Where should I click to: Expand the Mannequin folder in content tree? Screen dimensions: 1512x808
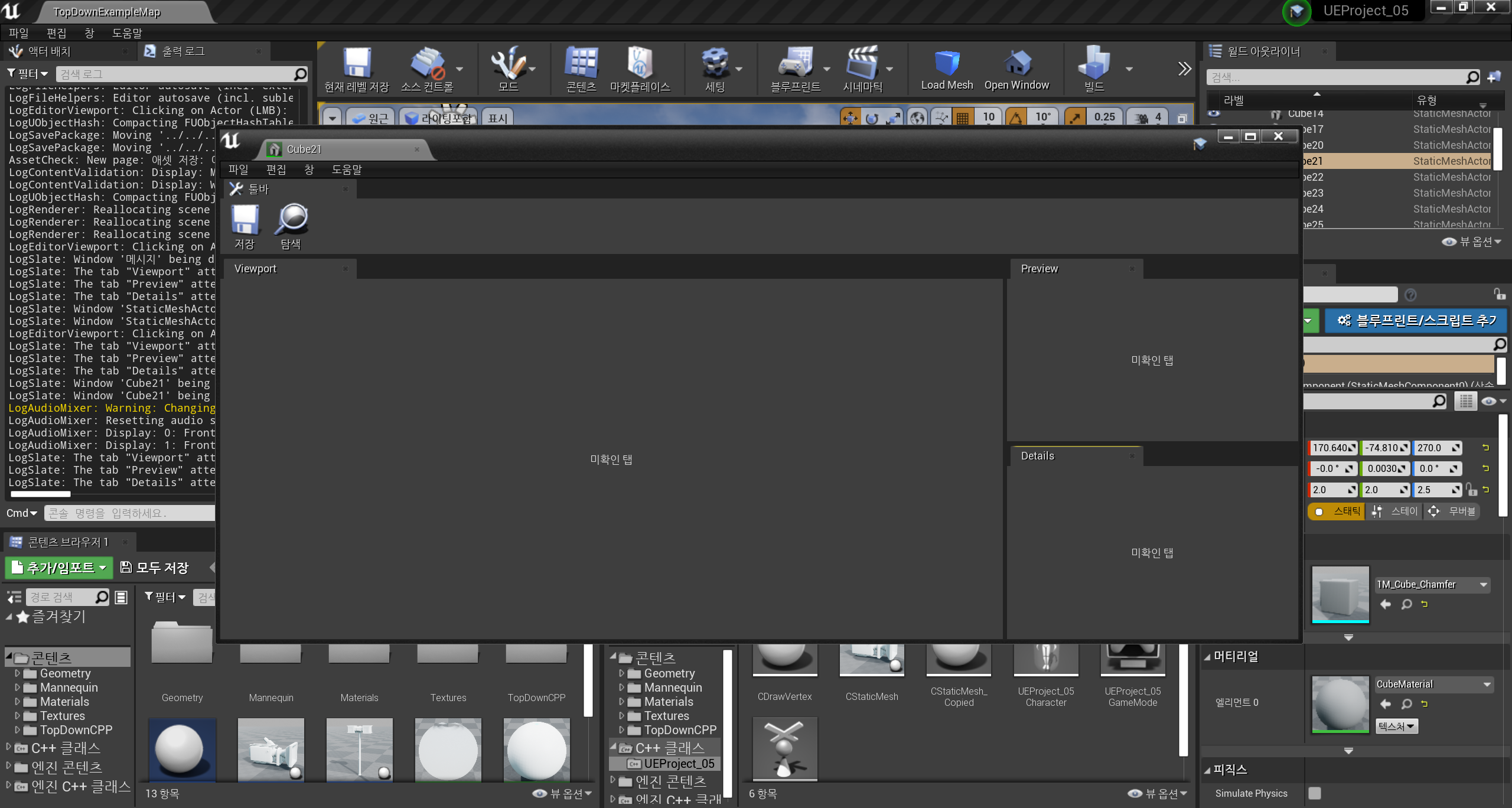[18, 688]
